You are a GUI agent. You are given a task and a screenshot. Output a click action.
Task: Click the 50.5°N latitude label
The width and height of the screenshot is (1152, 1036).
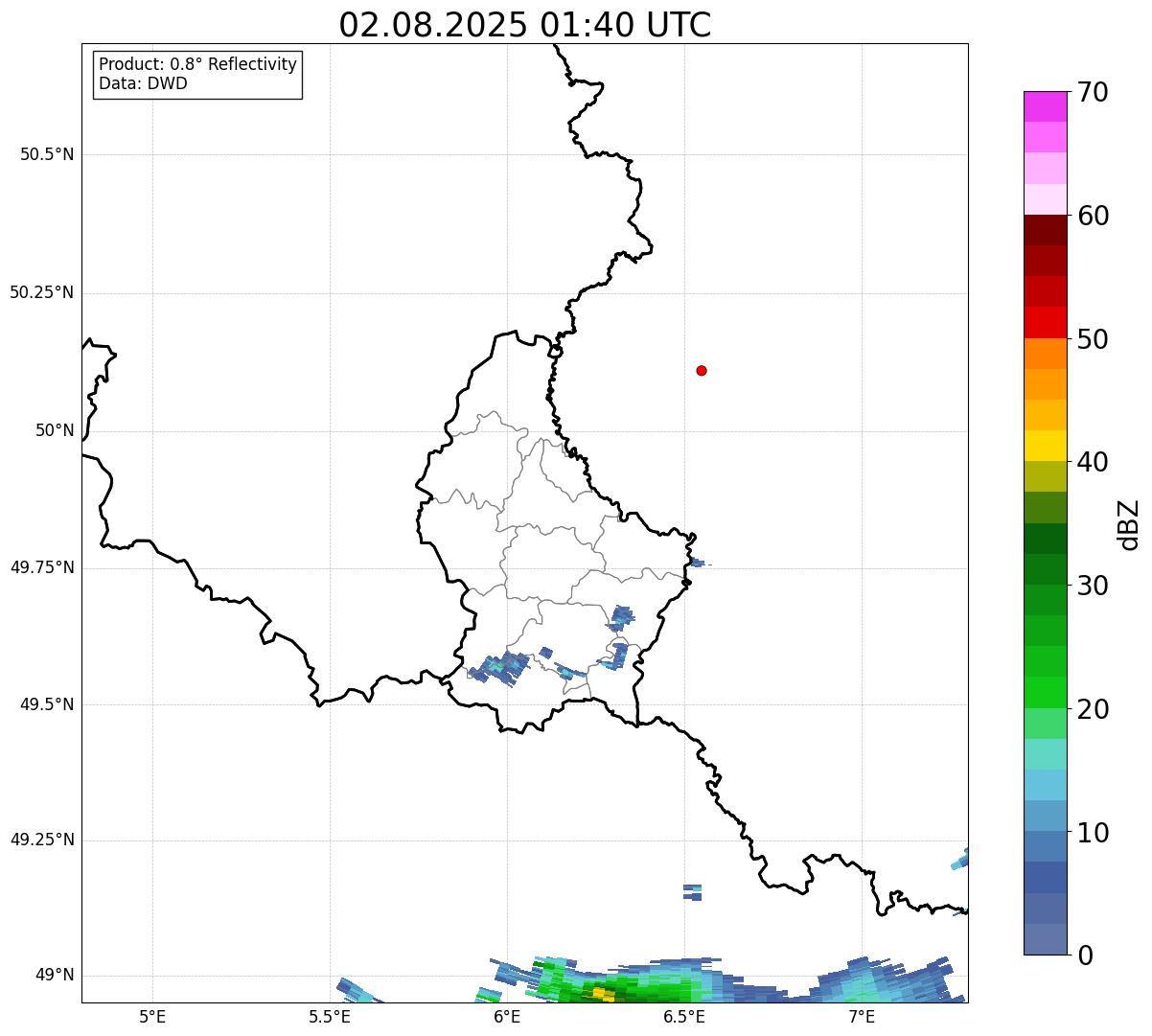click(x=47, y=154)
